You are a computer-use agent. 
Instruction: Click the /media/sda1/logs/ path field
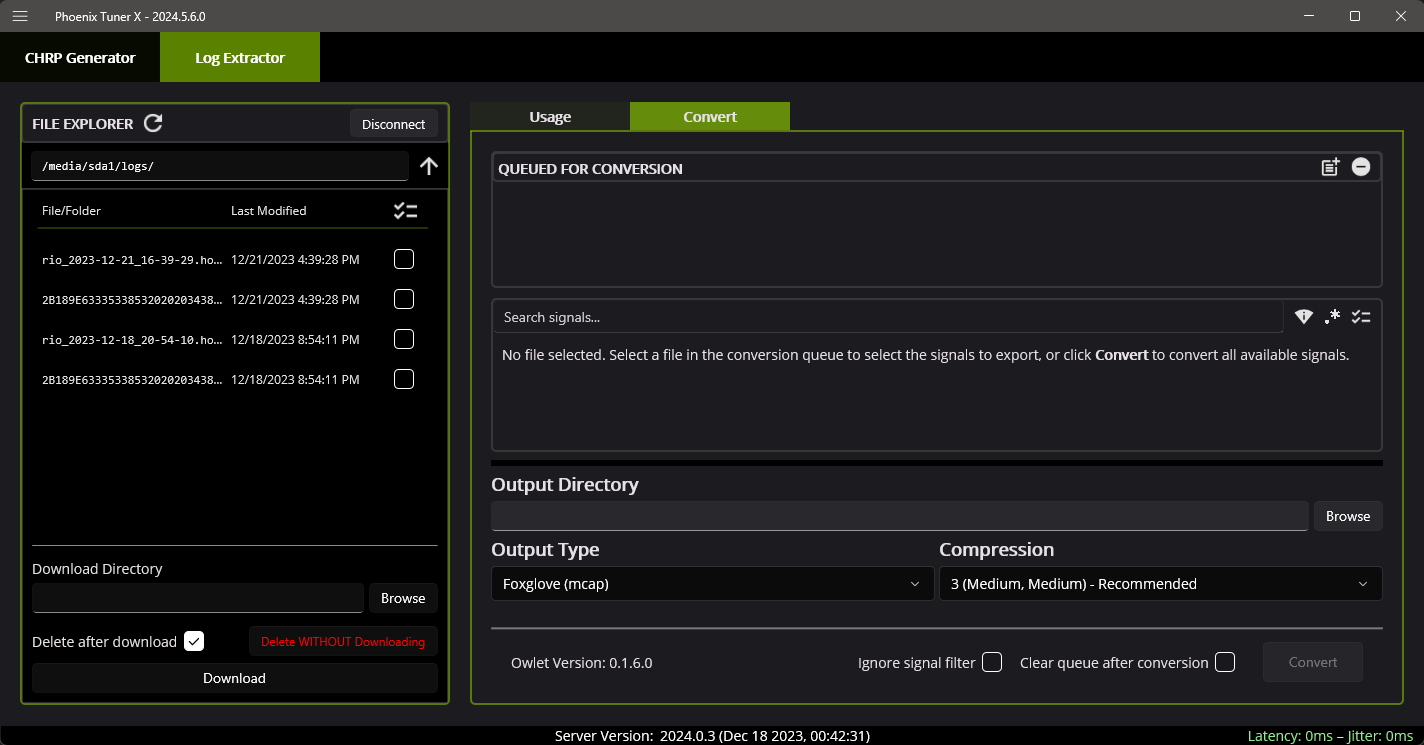click(x=220, y=166)
